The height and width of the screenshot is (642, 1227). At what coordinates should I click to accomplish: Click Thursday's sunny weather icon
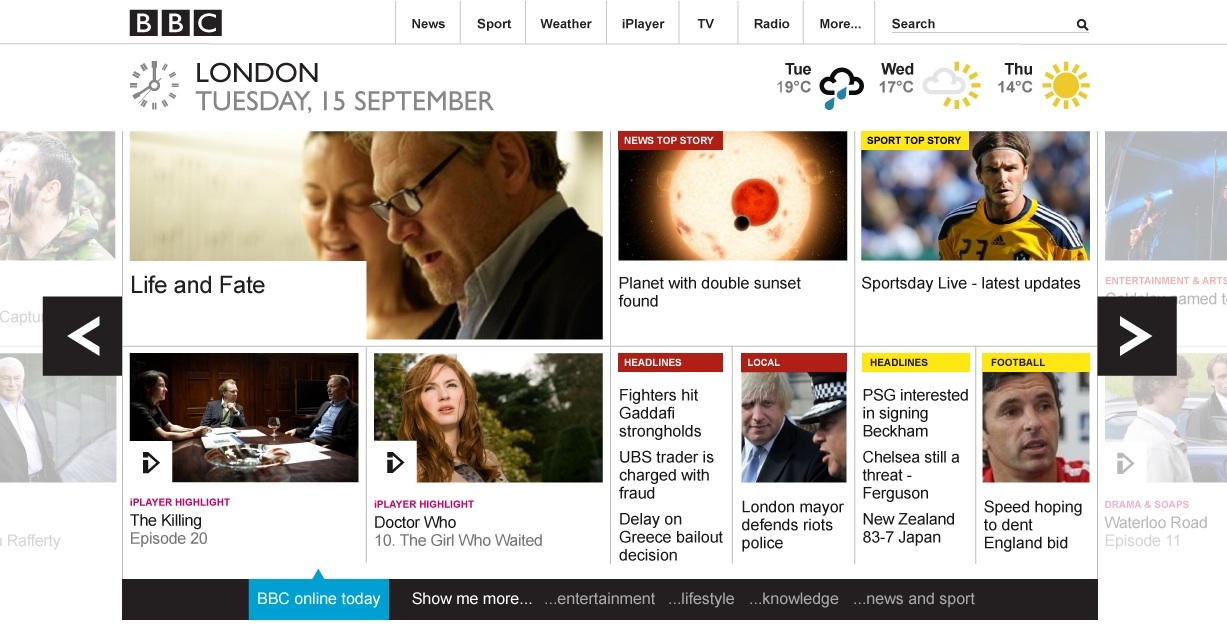click(1066, 85)
